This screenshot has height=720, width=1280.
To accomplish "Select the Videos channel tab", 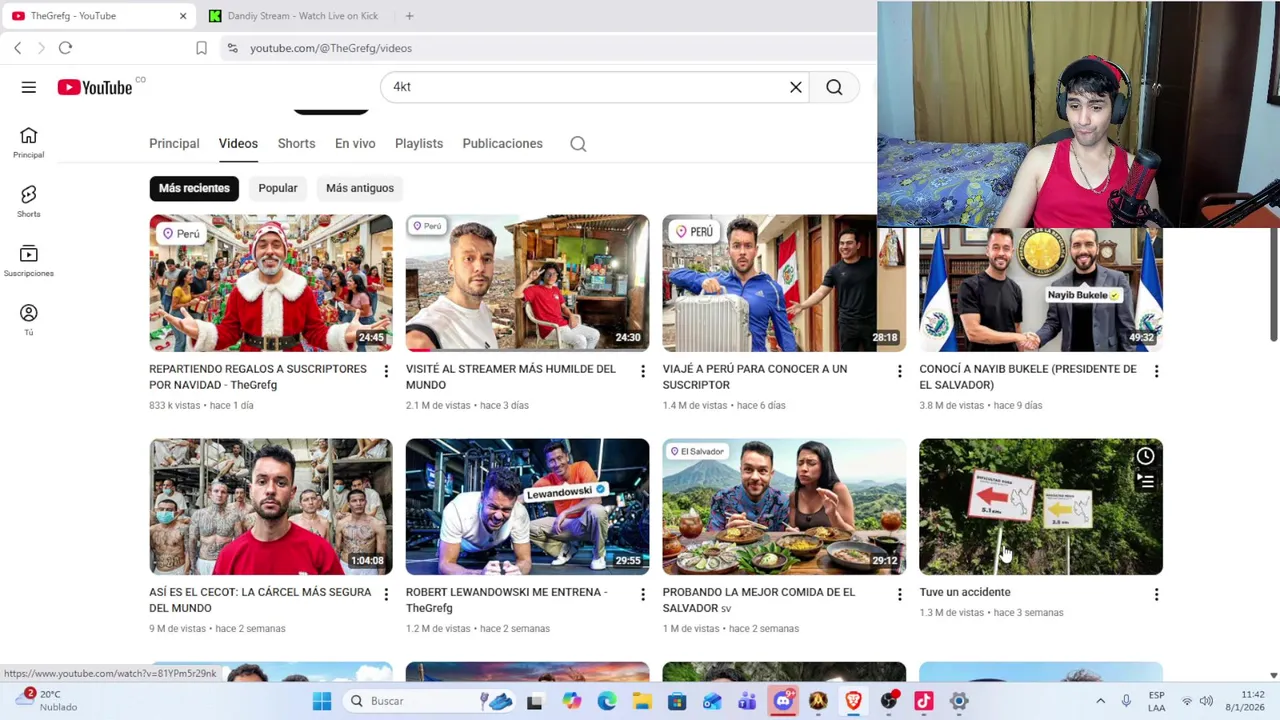I will pyautogui.click(x=238, y=144).
